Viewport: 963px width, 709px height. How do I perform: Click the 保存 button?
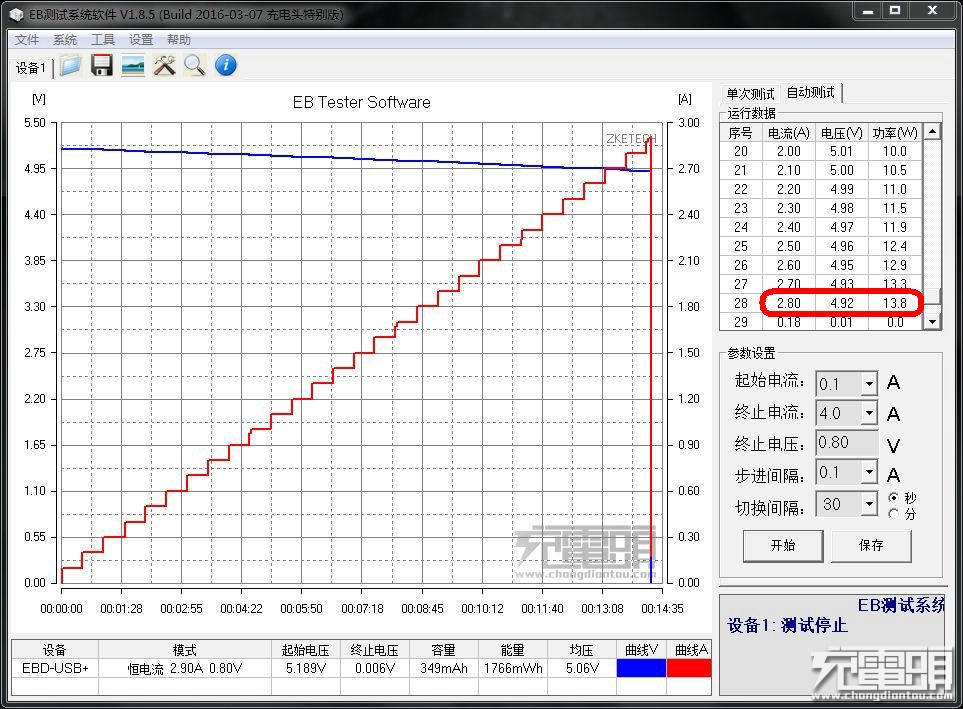point(871,545)
